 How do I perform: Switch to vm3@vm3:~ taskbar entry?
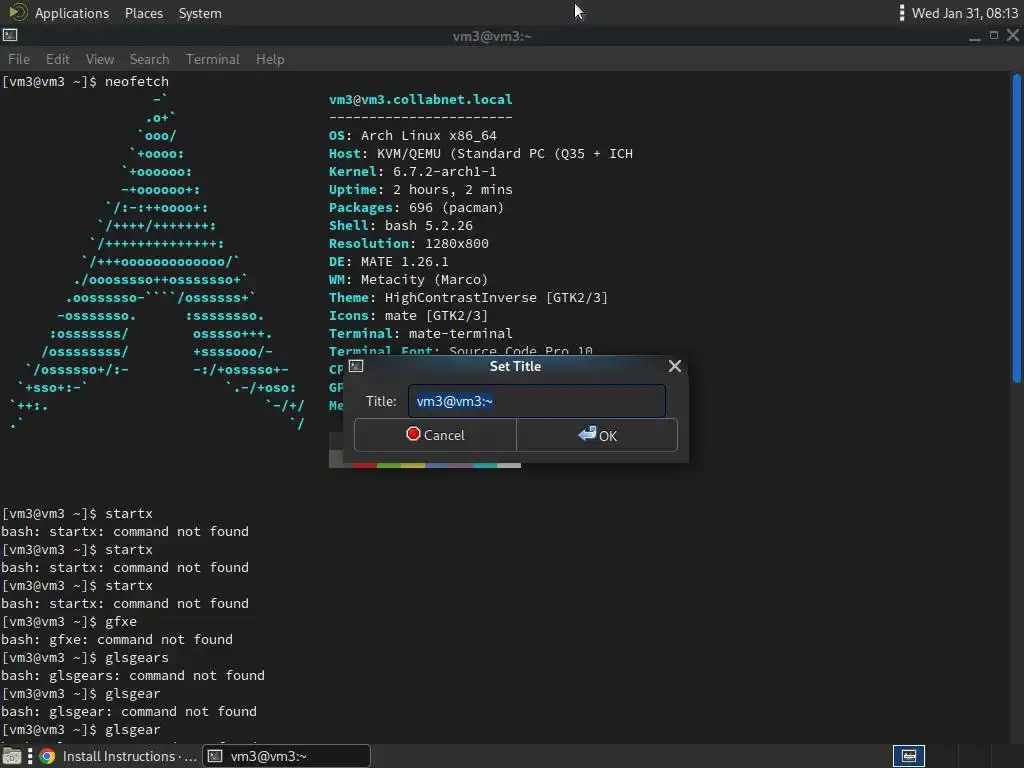tap(287, 756)
